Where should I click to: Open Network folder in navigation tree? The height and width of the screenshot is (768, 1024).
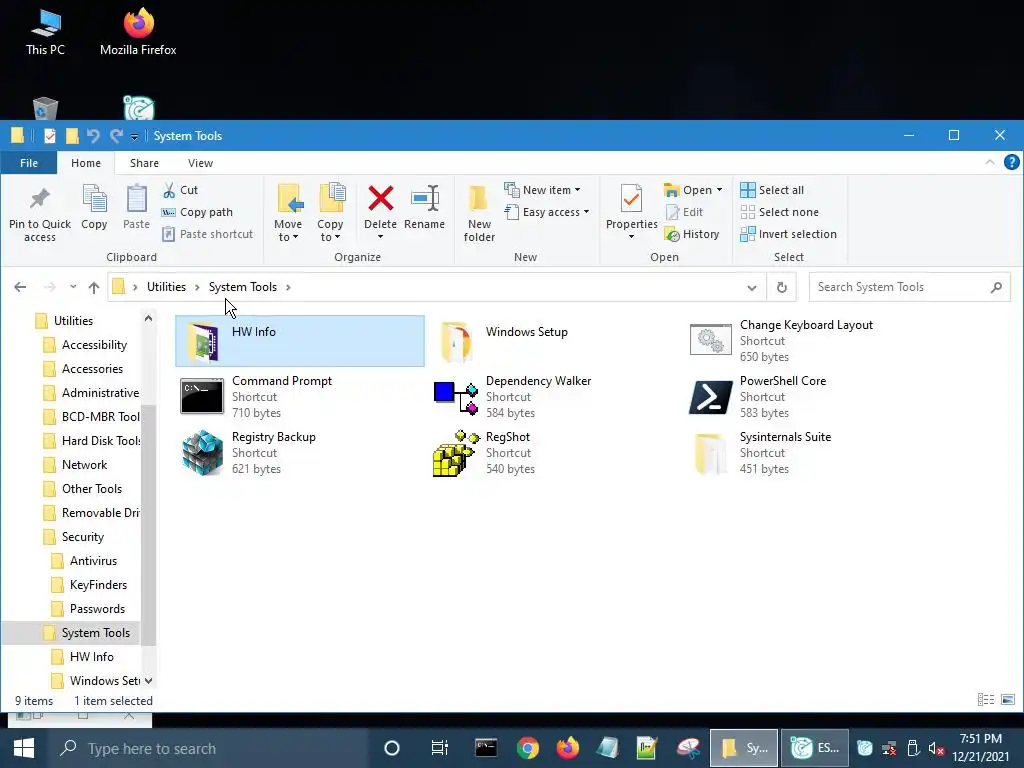84,465
